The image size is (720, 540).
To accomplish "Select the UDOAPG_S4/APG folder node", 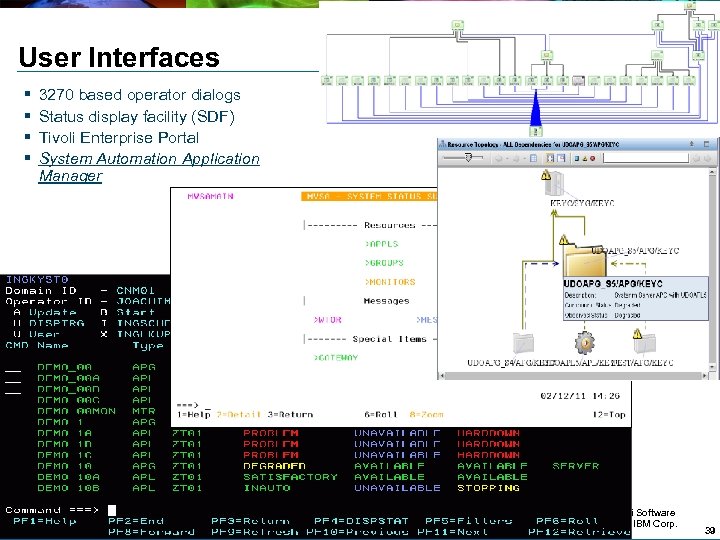I will (523, 343).
